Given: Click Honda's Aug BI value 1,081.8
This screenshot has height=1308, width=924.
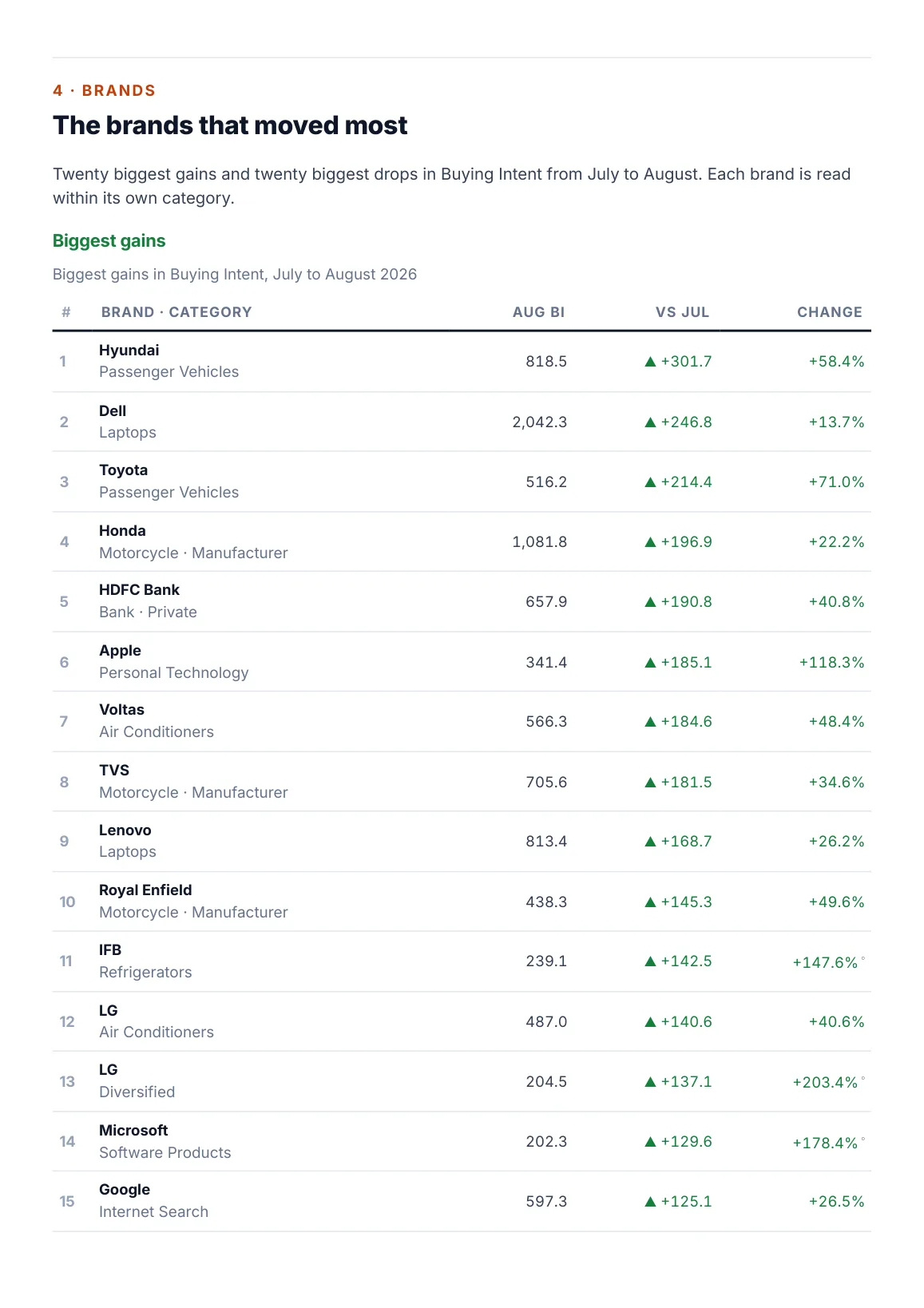Looking at the screenshot, I should [540, 542].
